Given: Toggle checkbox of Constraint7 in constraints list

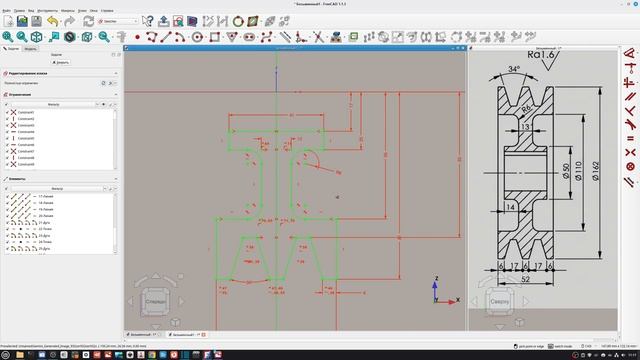Looking at the screenshot, I should click(x=7, y=151).
